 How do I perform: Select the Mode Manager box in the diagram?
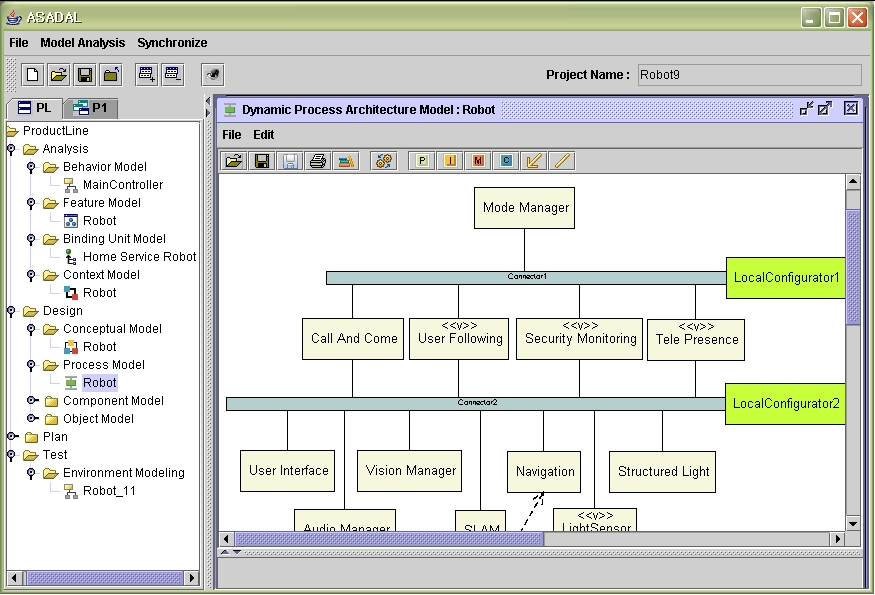(x=525, y=208)
